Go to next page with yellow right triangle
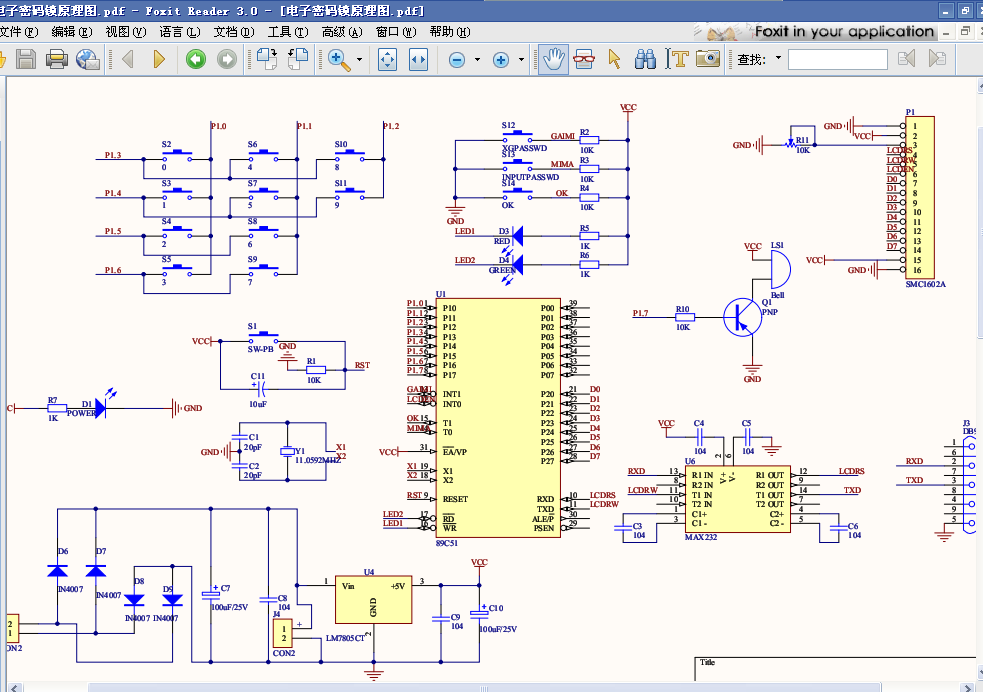Viewport: 983px width, 692px height. pyautogui.click(x=159, y=60)
